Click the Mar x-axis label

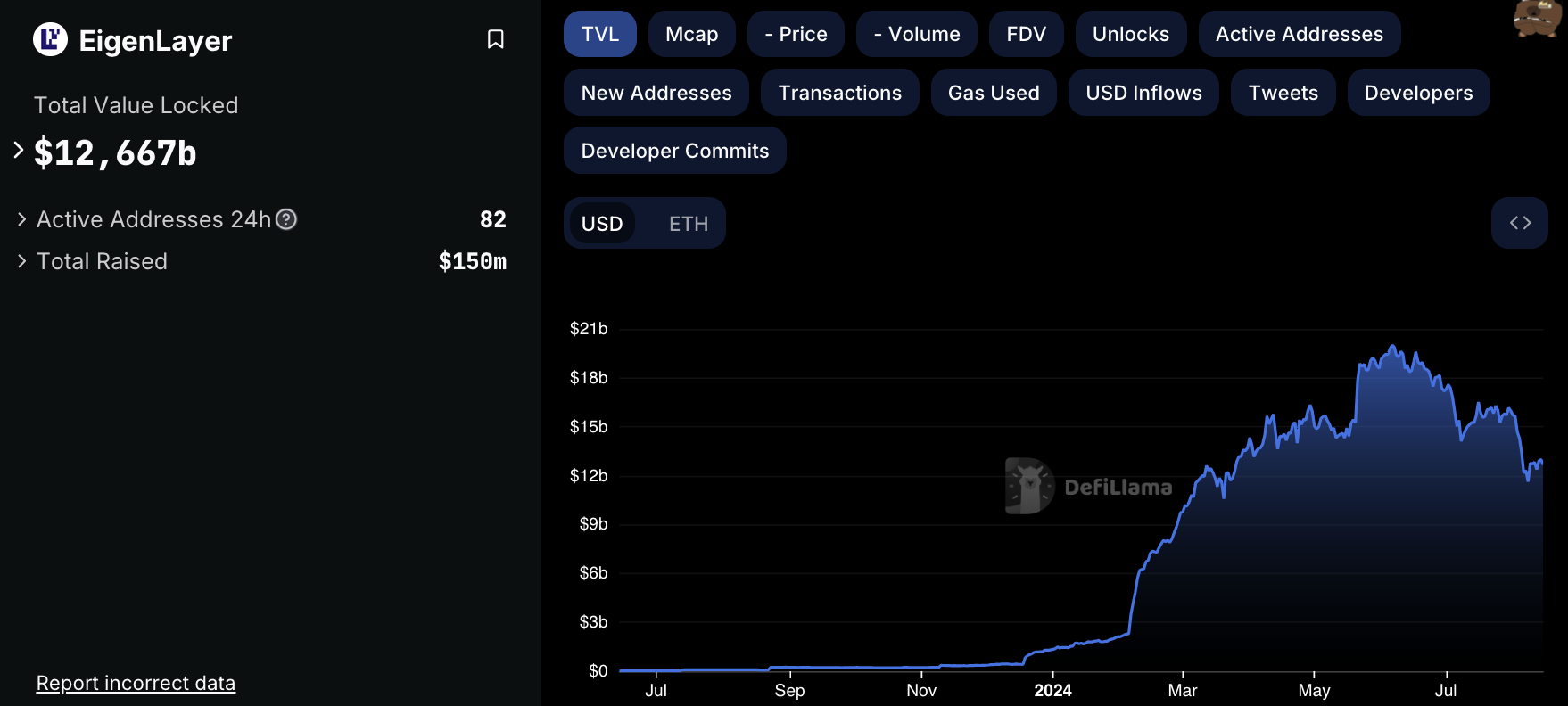pos(1183,690)
